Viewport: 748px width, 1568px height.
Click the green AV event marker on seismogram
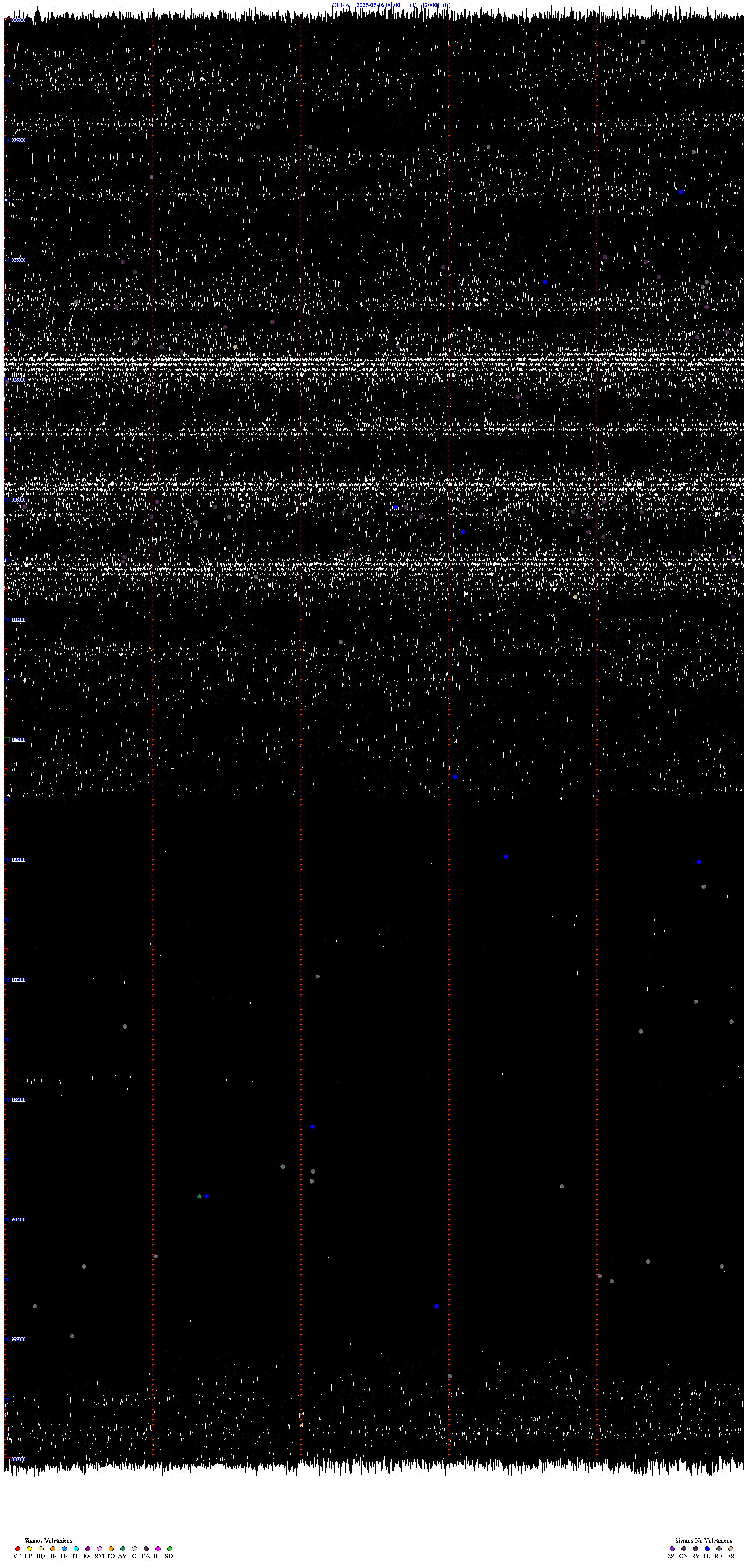[199, 1197]
